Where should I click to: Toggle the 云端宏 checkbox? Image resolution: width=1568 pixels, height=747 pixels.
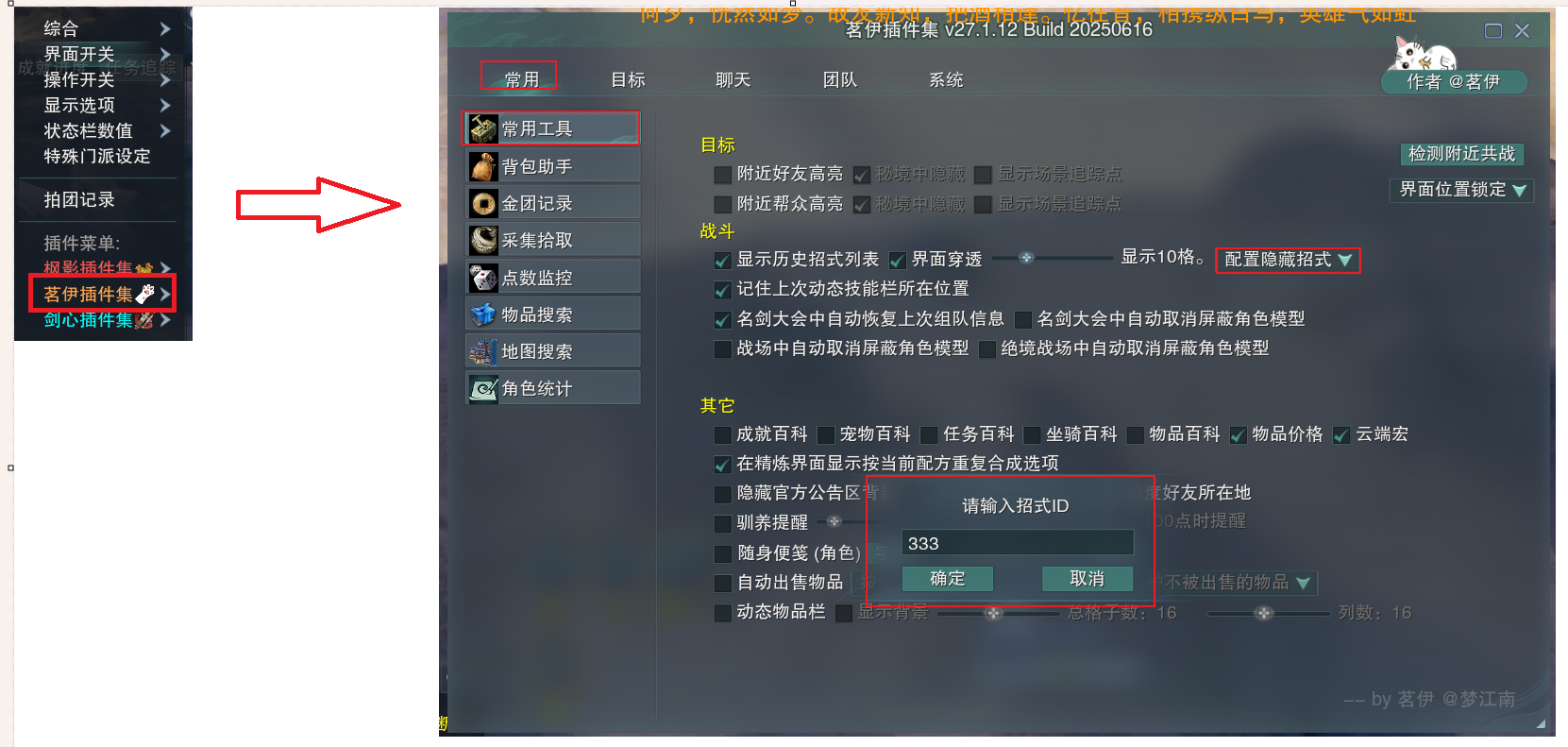point(1340,434)
